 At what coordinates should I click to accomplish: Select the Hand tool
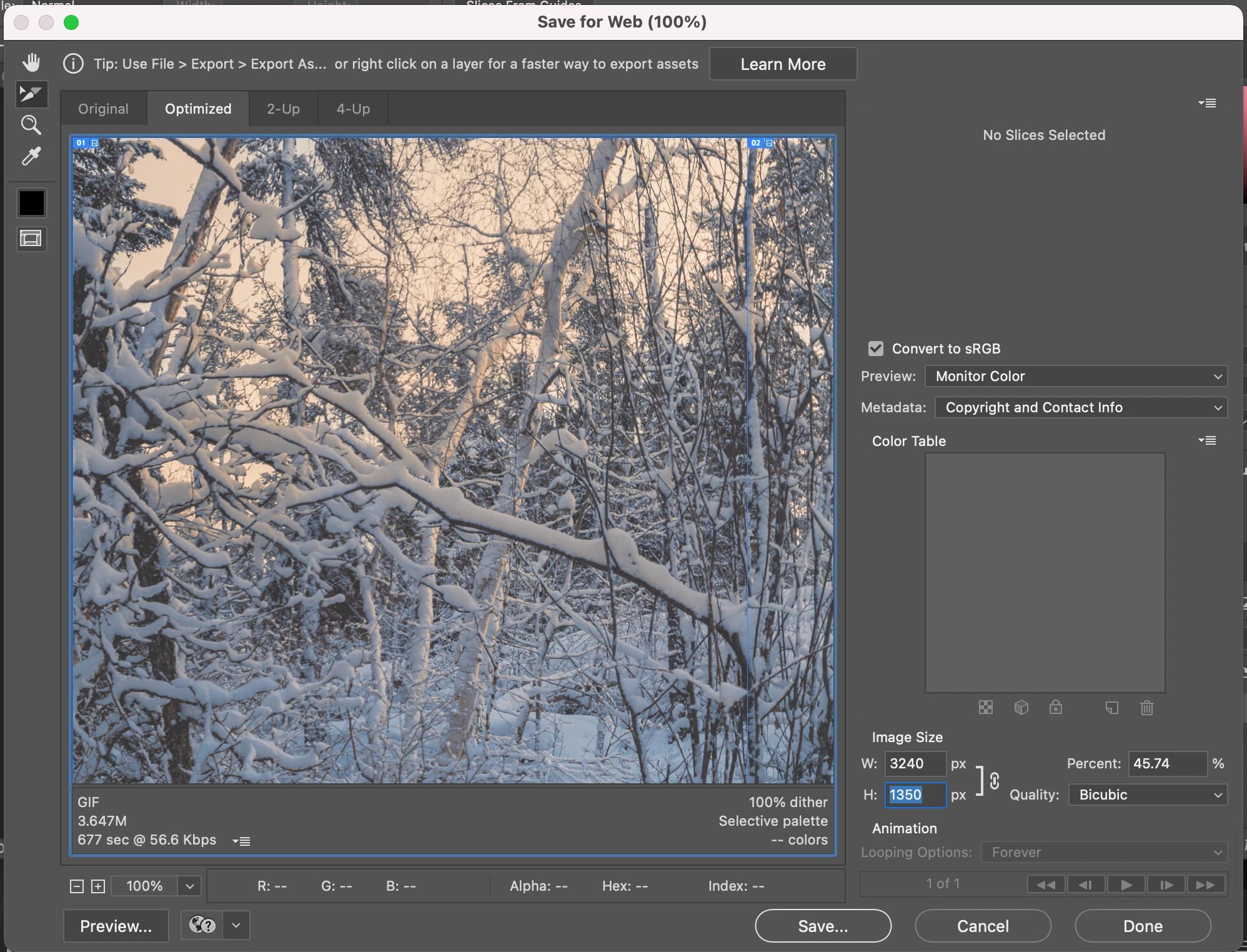click(31, 62)
